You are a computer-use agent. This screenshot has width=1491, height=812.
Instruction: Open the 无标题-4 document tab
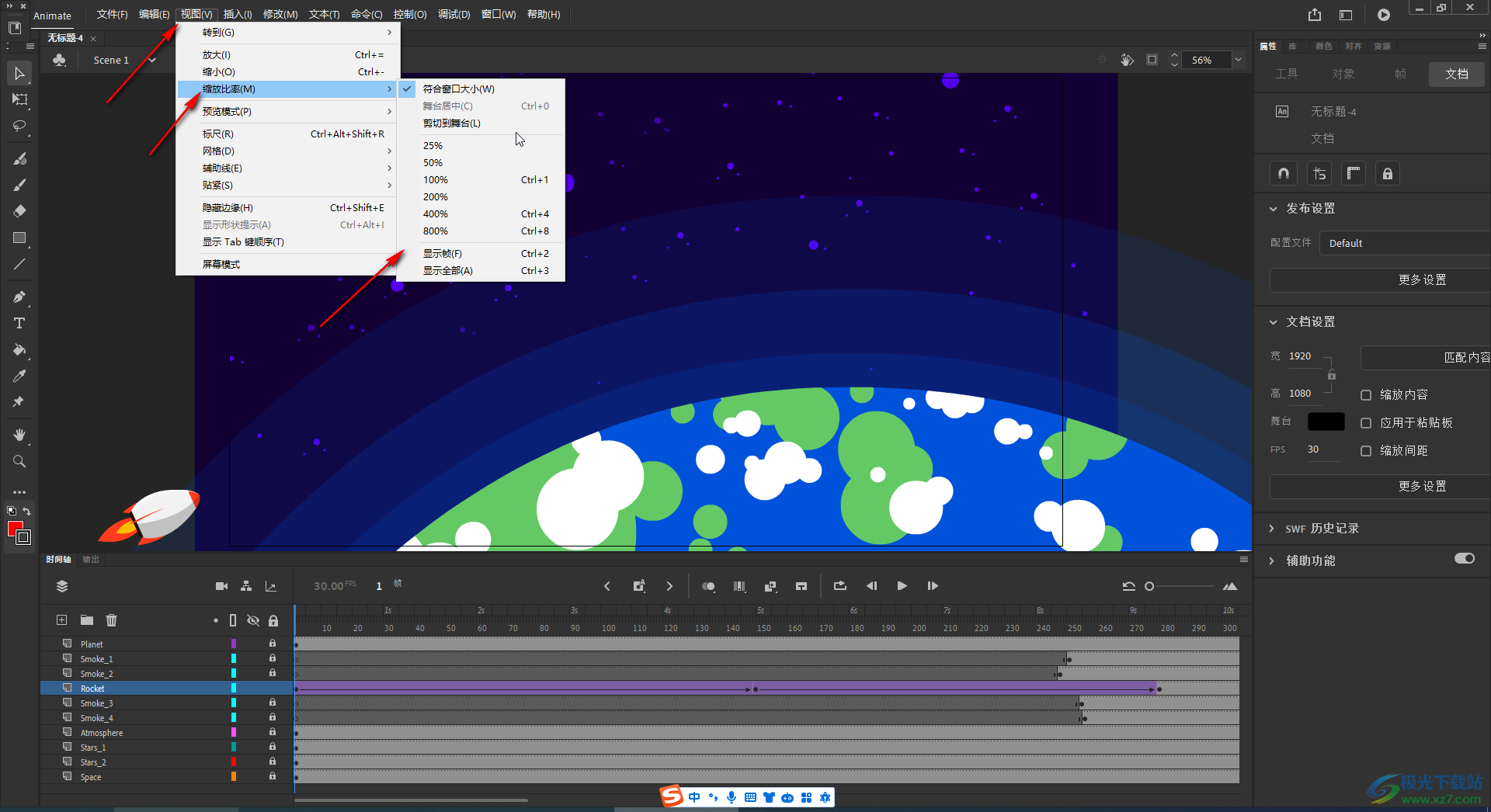click(65, 38)
